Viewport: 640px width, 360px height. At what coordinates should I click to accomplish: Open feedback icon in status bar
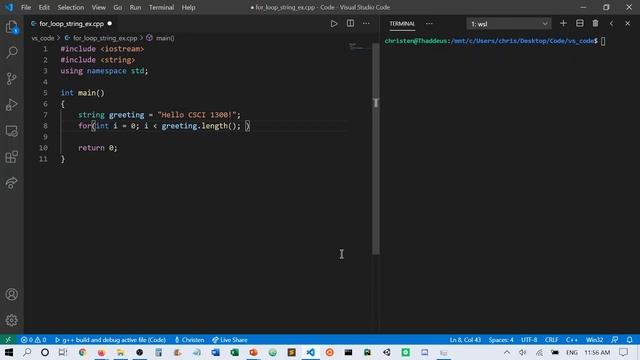tap(614, 340)
